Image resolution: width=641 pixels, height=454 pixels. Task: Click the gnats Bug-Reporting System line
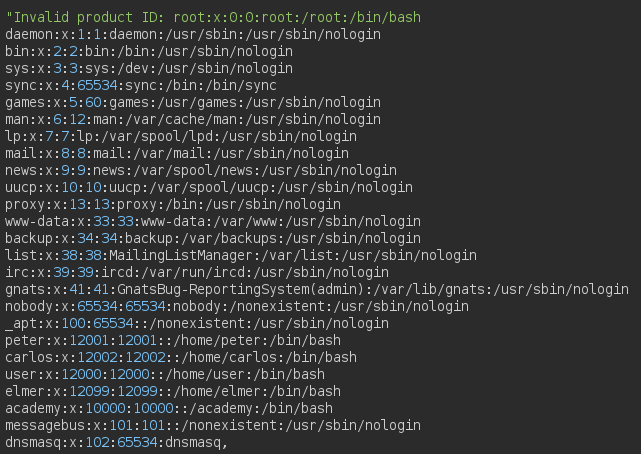click(317, 289)
